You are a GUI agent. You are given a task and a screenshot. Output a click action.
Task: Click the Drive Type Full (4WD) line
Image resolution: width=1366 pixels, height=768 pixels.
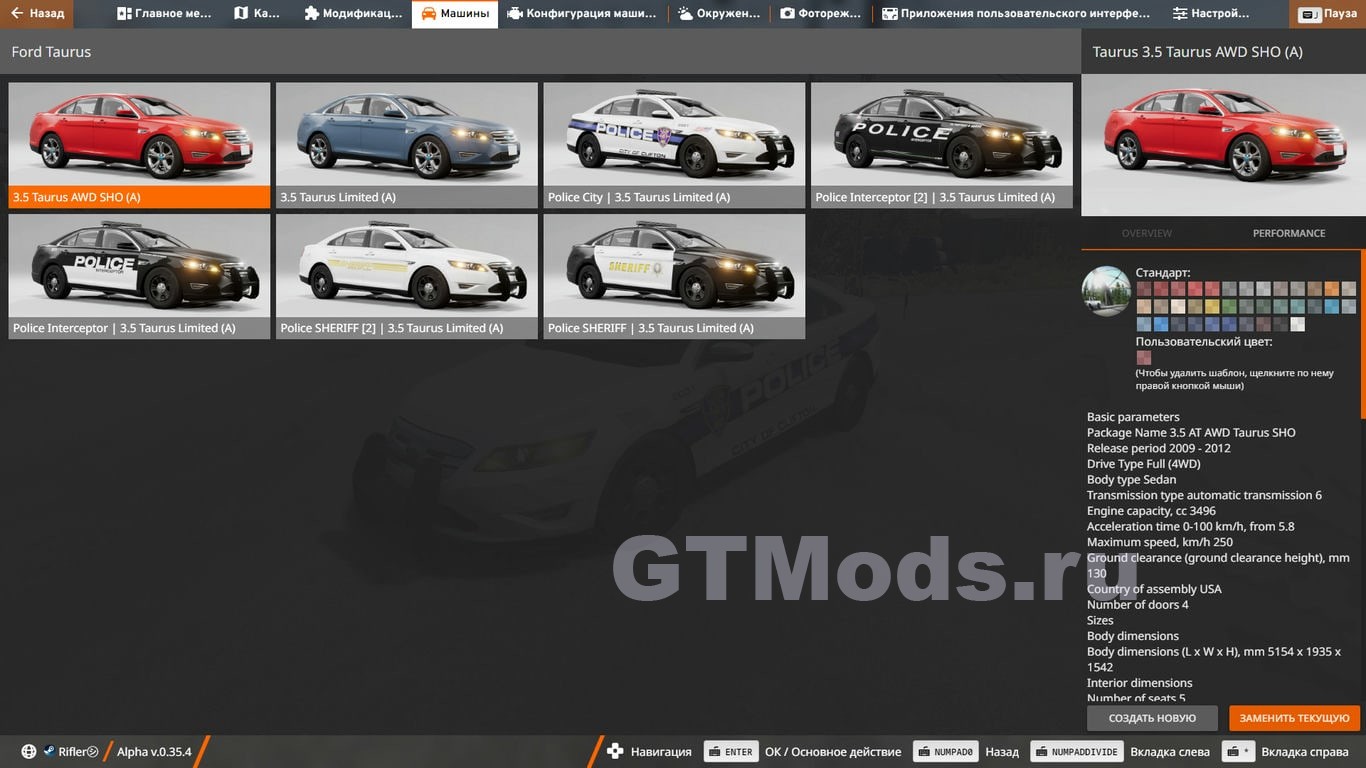(x=1144, y=464)
